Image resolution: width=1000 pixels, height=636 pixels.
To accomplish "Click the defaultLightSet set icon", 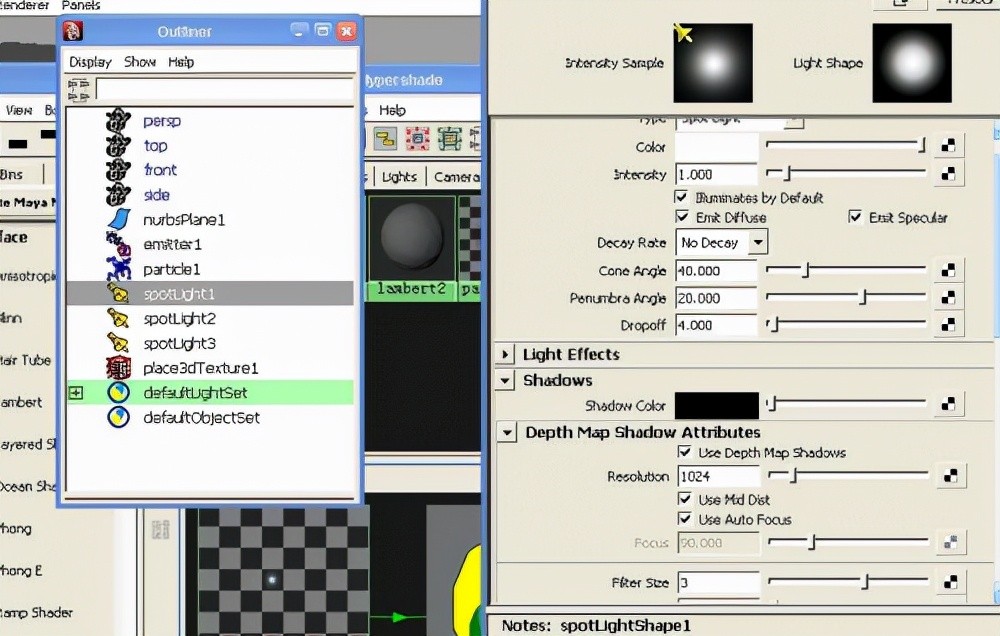I will (x=118, y=392).
